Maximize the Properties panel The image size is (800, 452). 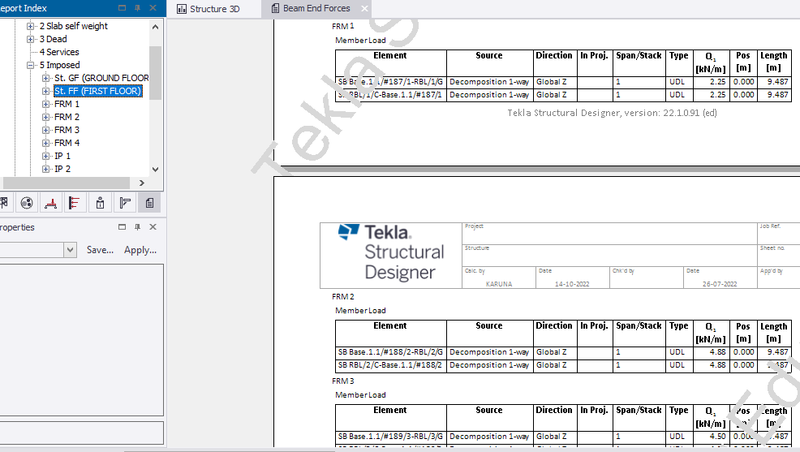(x=122, y=227)
